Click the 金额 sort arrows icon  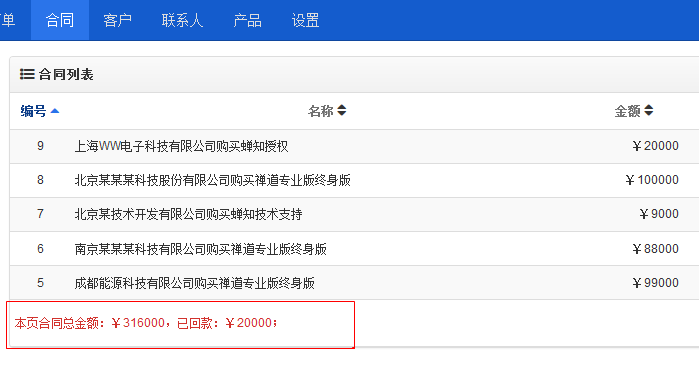tap(649, 110)
